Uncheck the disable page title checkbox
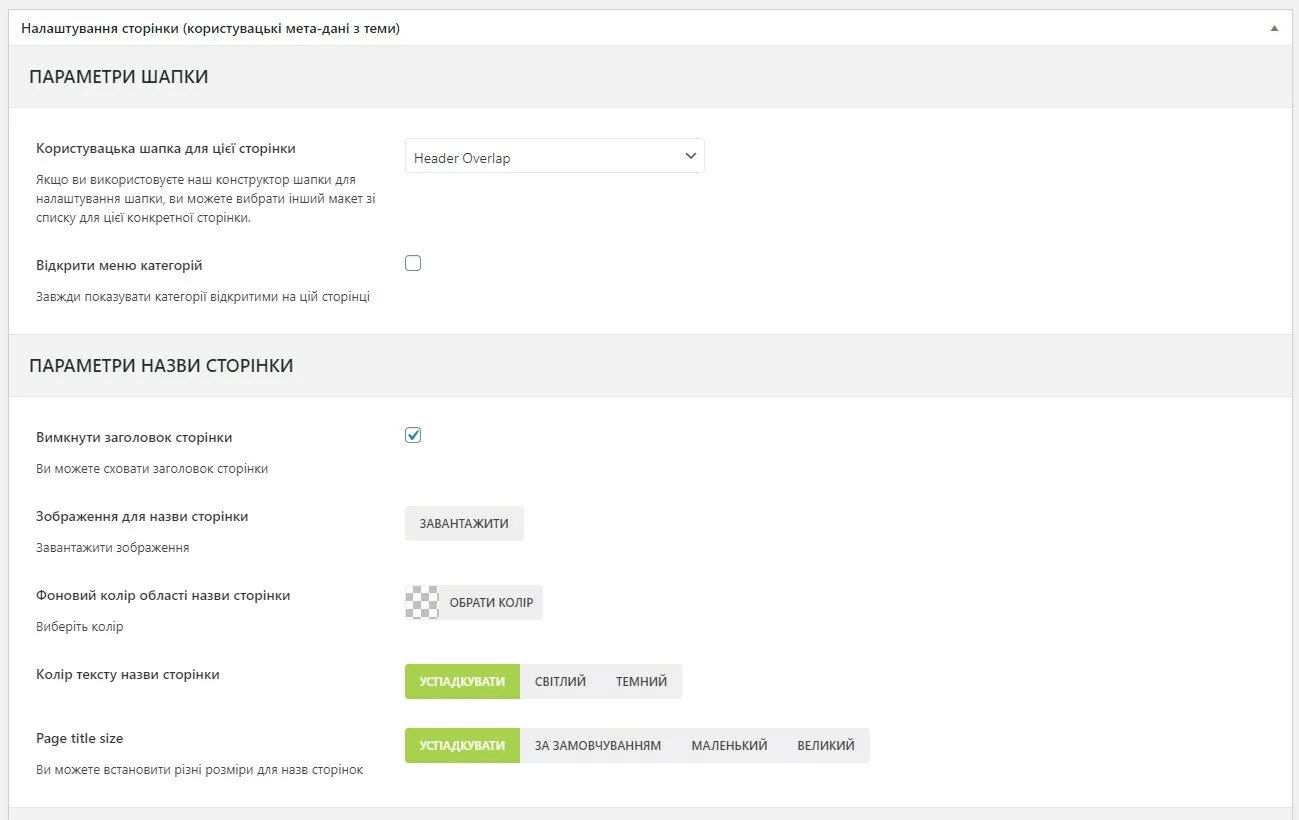Image resolution: width=1299 pixels, height=820 pixels. 413,436
